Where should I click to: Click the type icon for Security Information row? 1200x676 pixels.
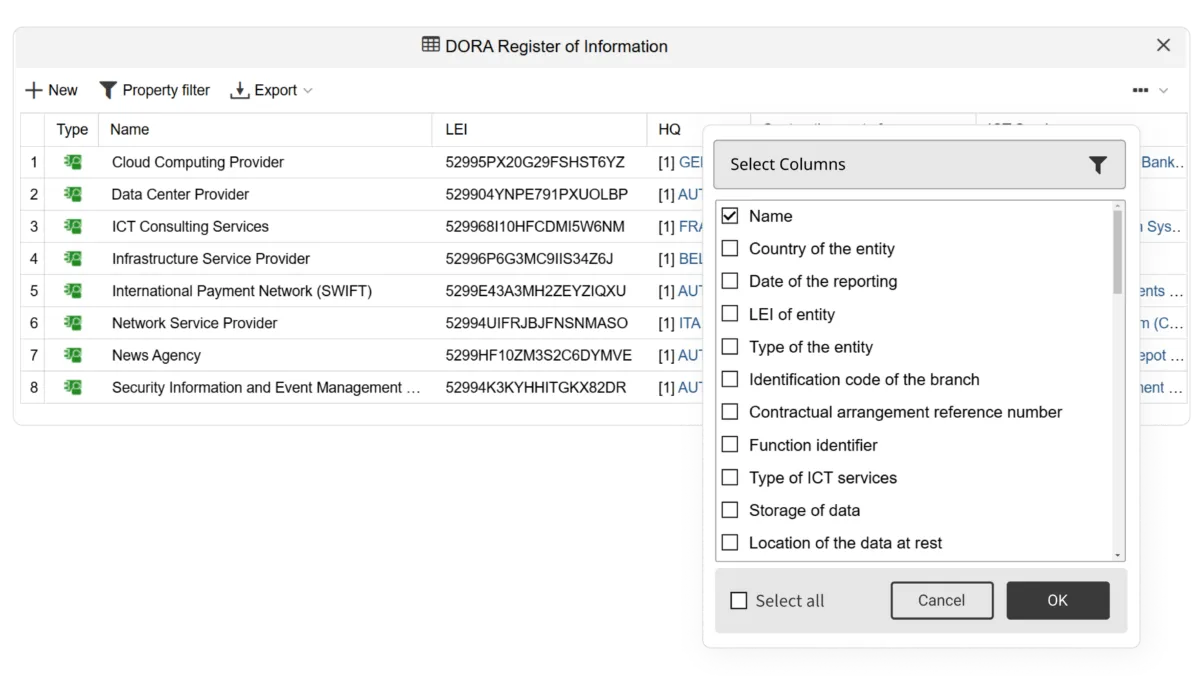coord(72,387)
